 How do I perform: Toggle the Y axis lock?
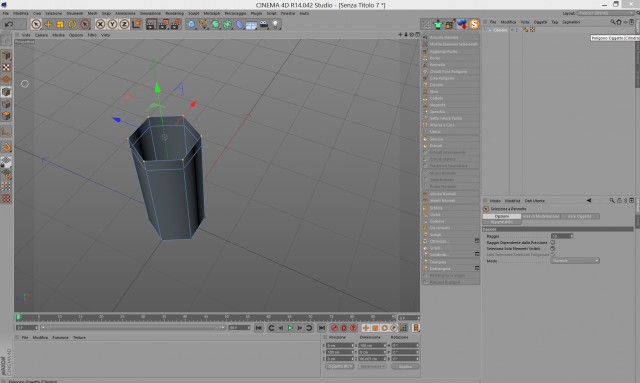tap(112, 24)
